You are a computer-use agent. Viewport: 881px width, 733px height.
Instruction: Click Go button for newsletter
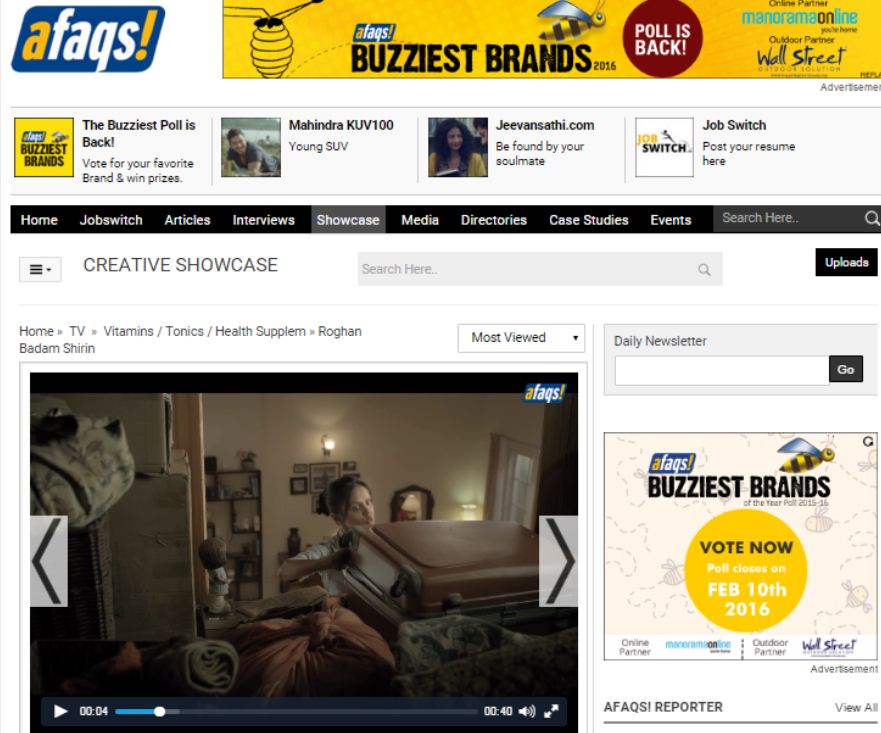pyautogui.click(x=846, y=369)
